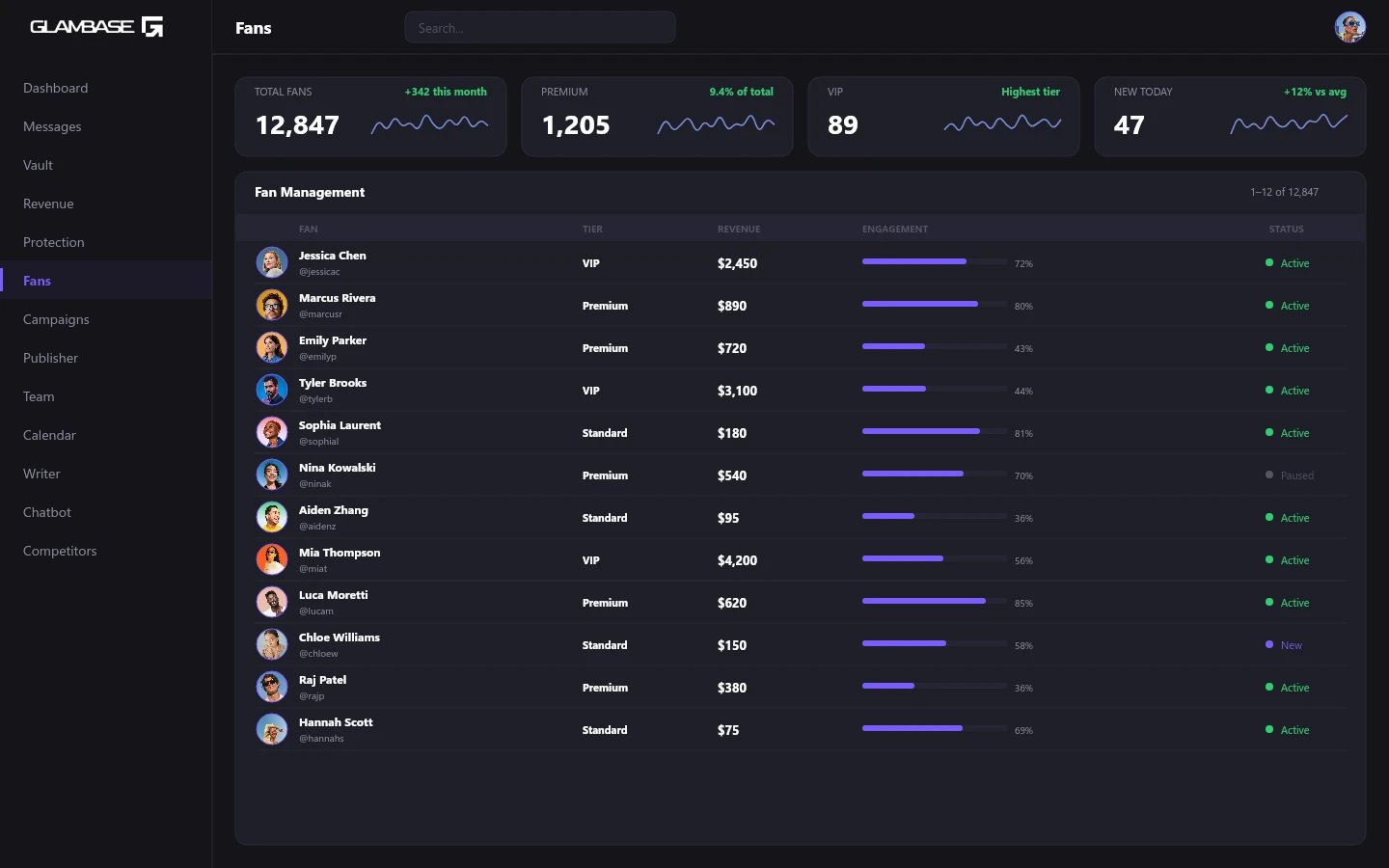Image resolution: width=1389 pixels, height=868 pixels.
Task: Go to Messages in the sidebar
Action: tap(52, 126)
